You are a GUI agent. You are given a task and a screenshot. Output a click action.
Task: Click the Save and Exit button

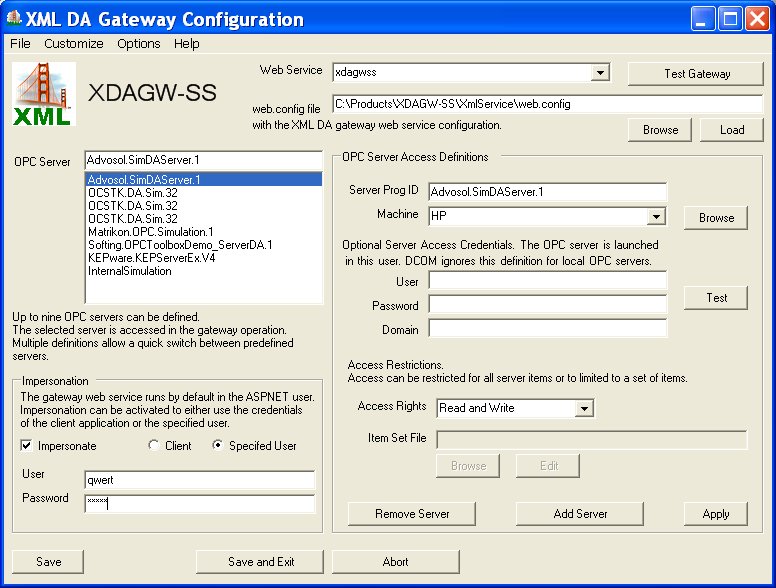pos(260,562)
